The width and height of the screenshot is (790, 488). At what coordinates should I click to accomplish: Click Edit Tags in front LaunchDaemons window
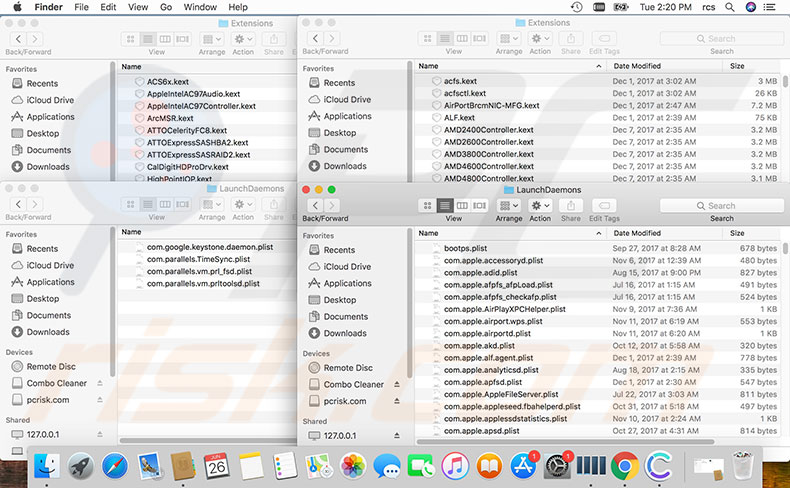[604, 205]
